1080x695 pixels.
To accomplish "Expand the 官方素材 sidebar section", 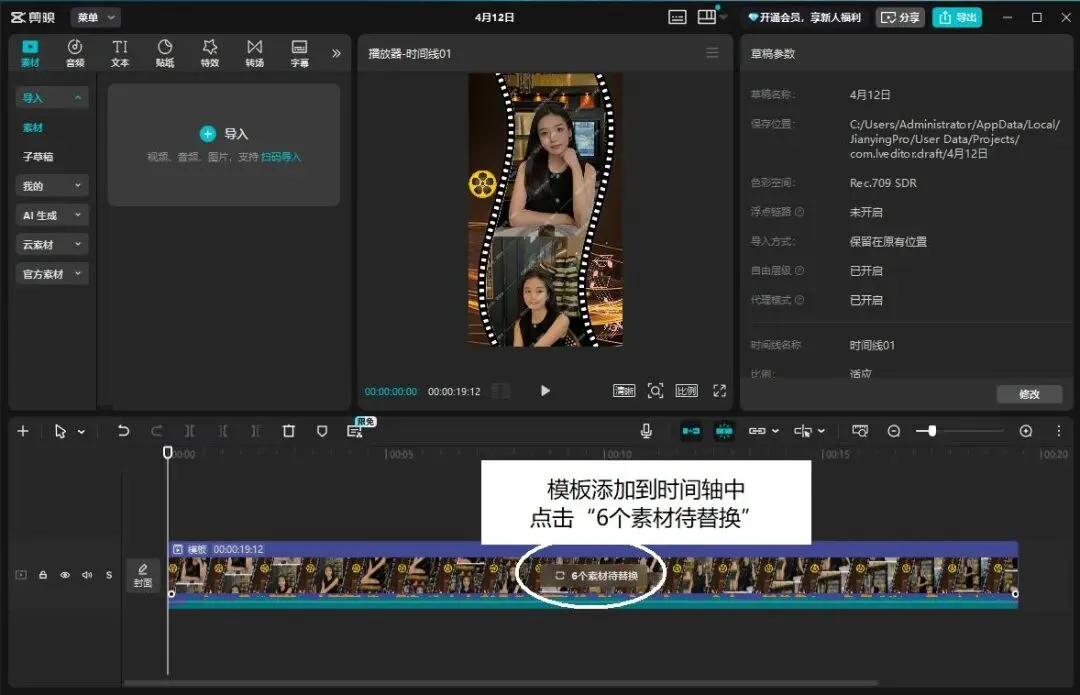I will tap(52, 274).
